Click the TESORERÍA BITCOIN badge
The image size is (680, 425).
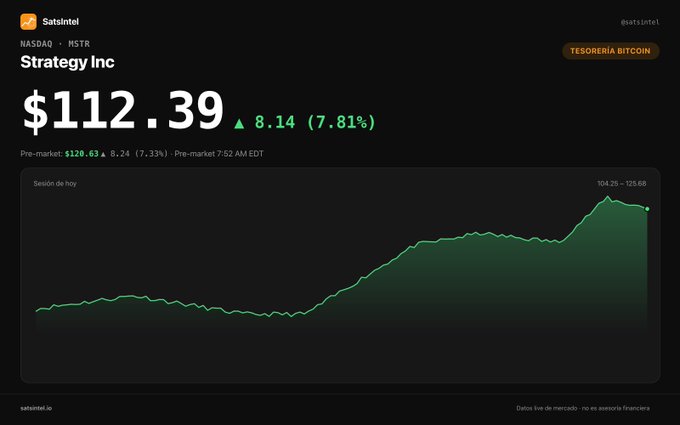click(x=611, y=51)
